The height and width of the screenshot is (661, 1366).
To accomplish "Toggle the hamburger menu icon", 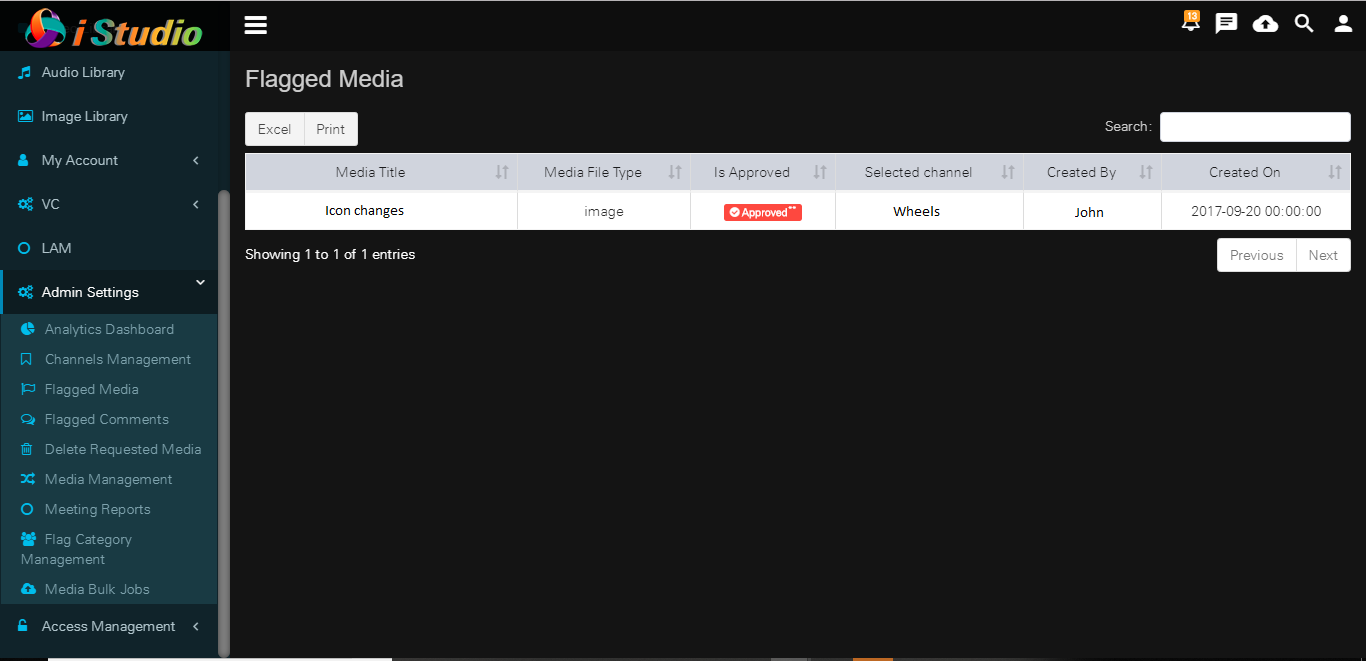I will 256,25.
